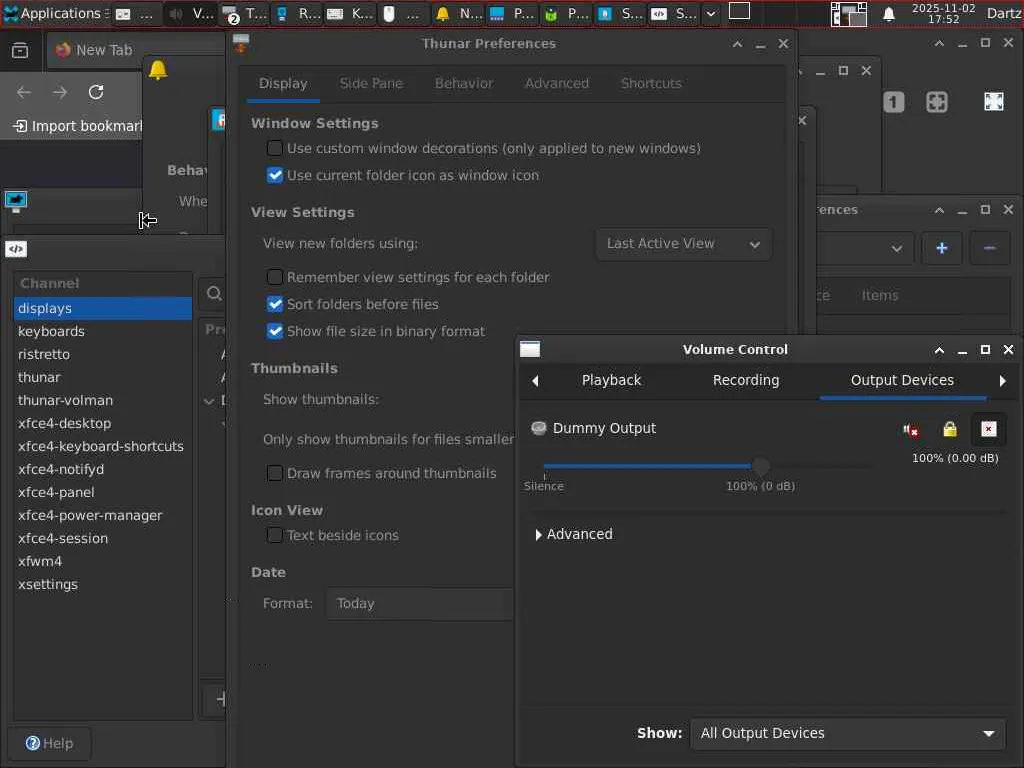Enable Draw frames around thumbnails
Image resolution: width=1024 pixels, height=768 pixels.
pyautogui.click(x=275, y=473)
